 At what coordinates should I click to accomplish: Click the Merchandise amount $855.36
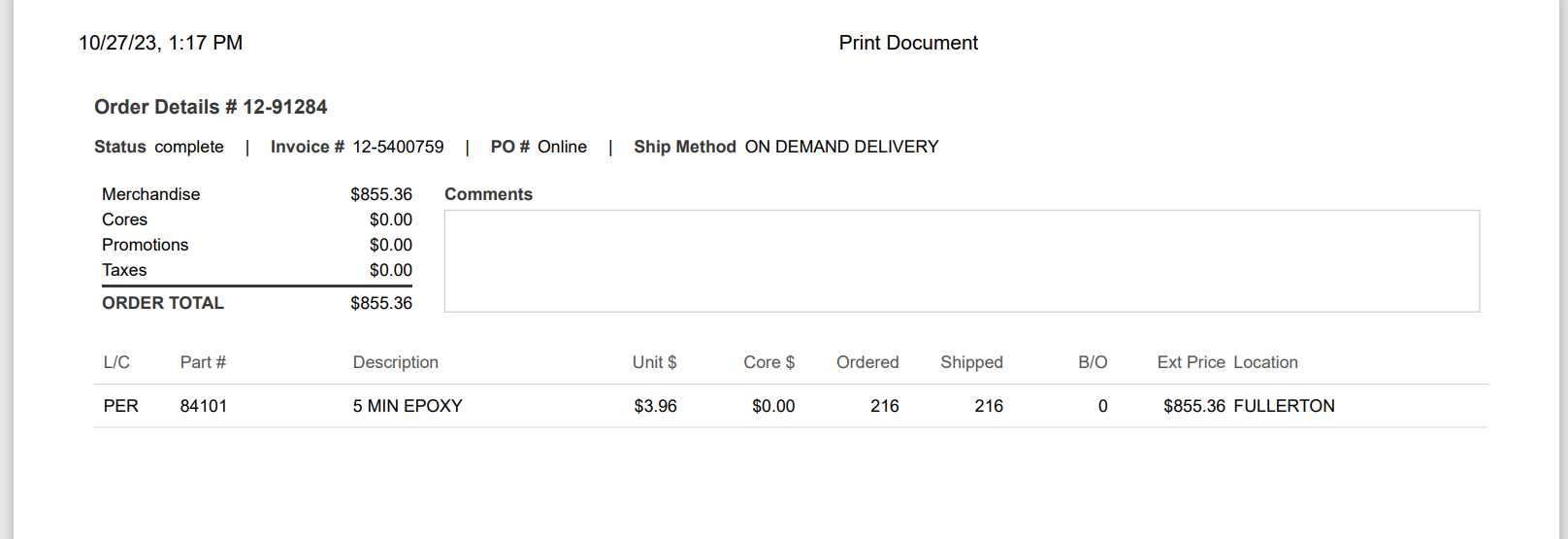[x=381, y=194]
